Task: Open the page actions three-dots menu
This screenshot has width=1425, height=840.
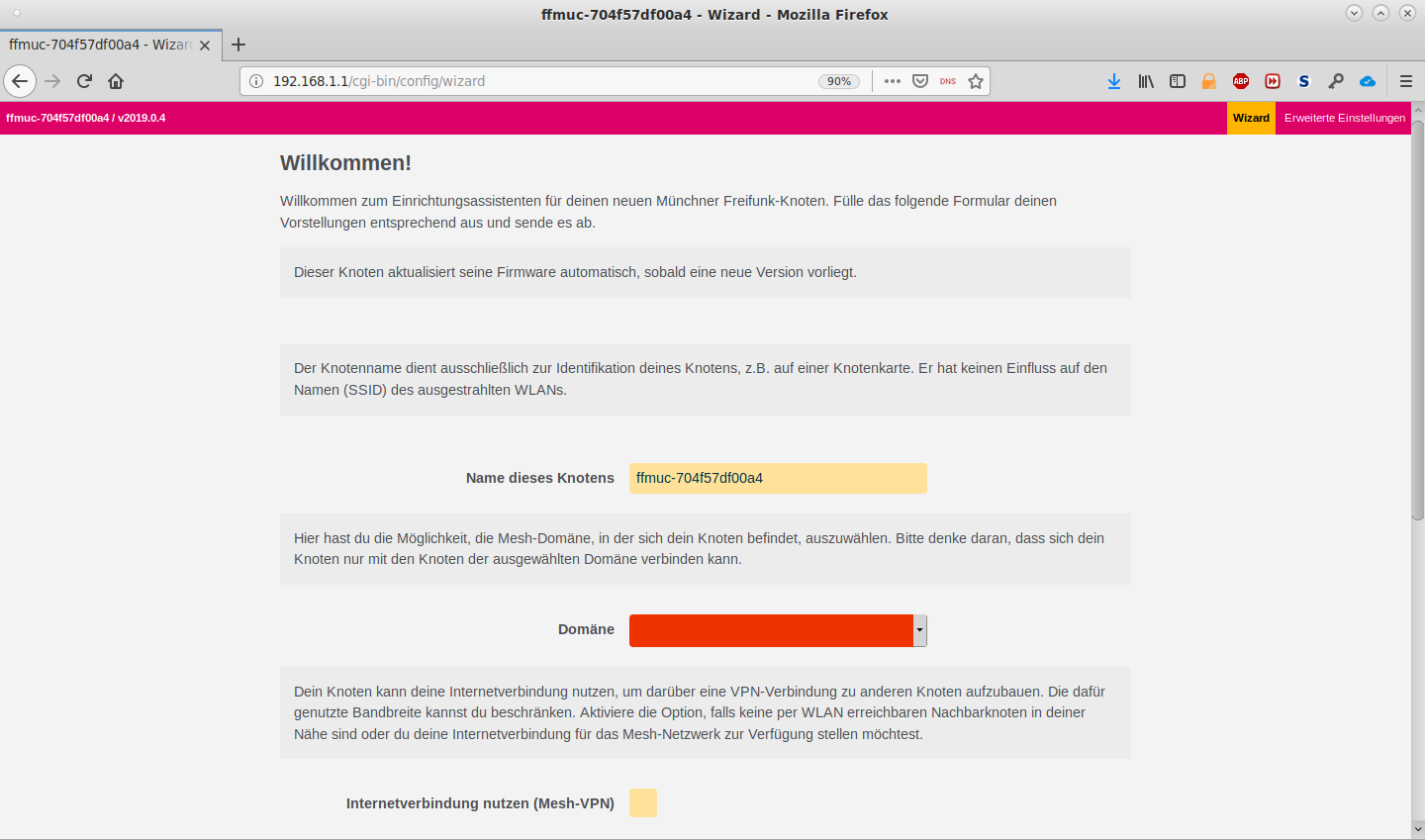Action: tap(893, 81)
